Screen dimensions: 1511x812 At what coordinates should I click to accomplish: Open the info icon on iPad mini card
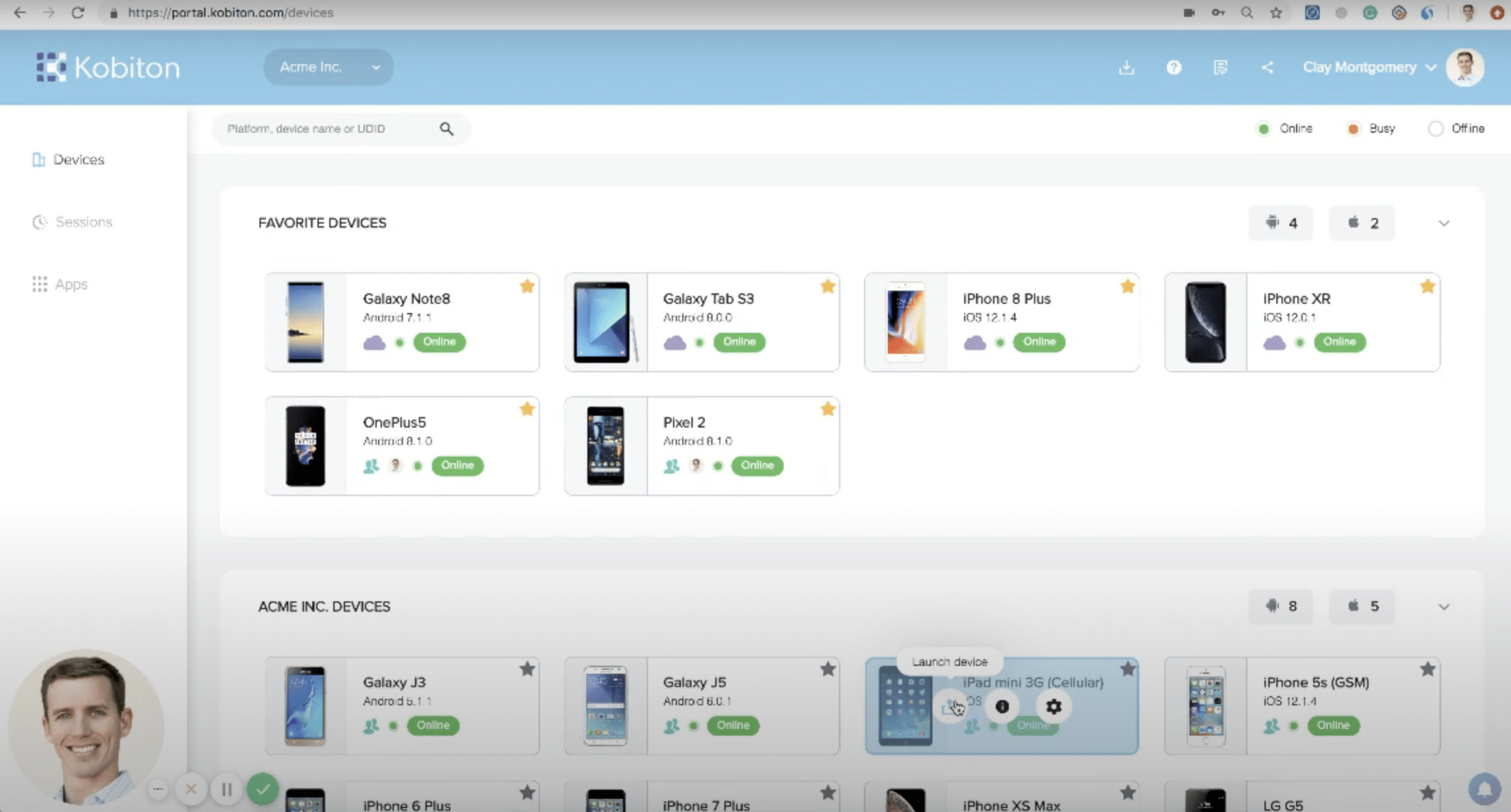point(1002,706)
